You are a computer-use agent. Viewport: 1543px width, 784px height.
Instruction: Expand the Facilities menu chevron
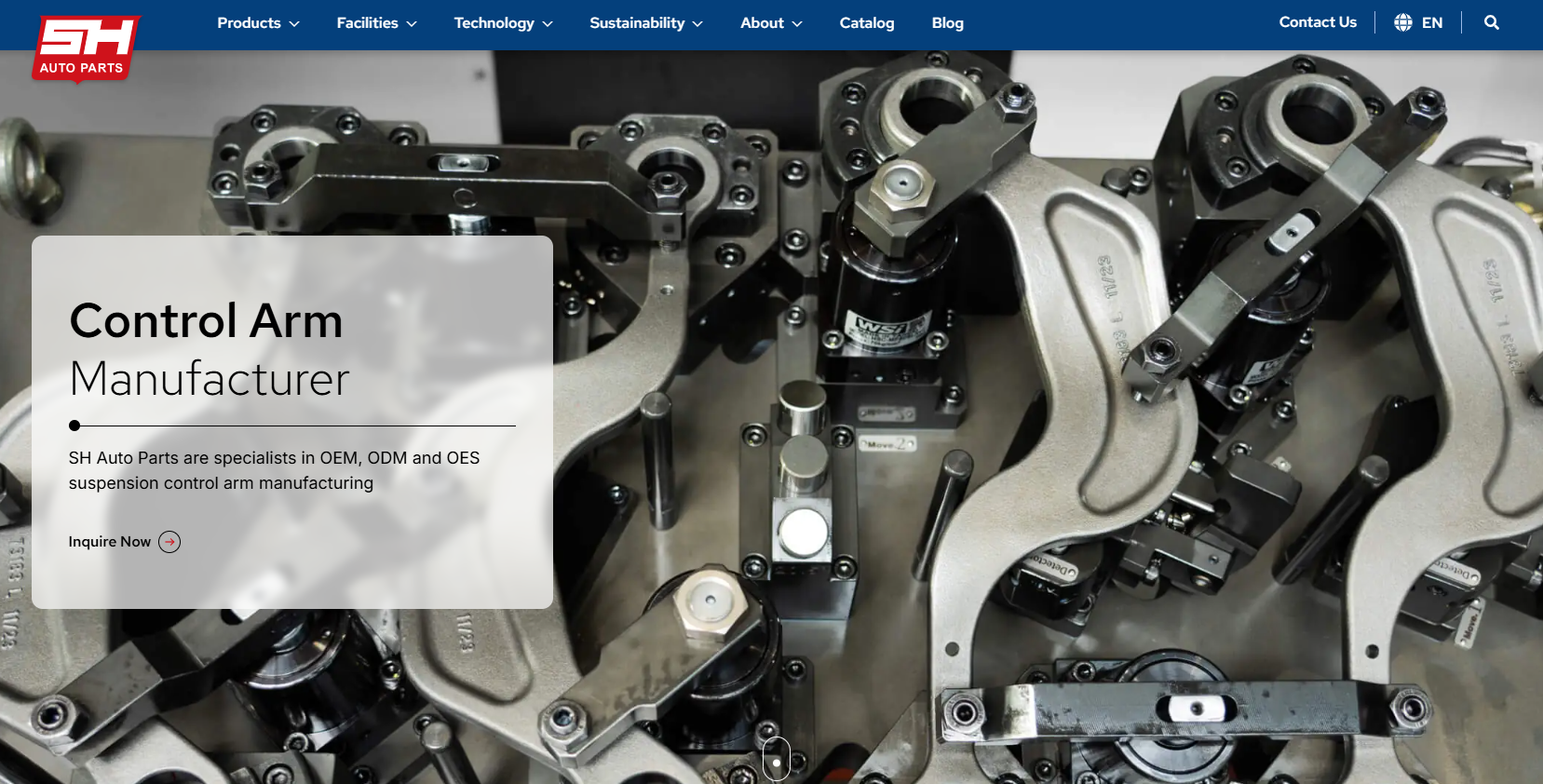[x=412, y=23]
